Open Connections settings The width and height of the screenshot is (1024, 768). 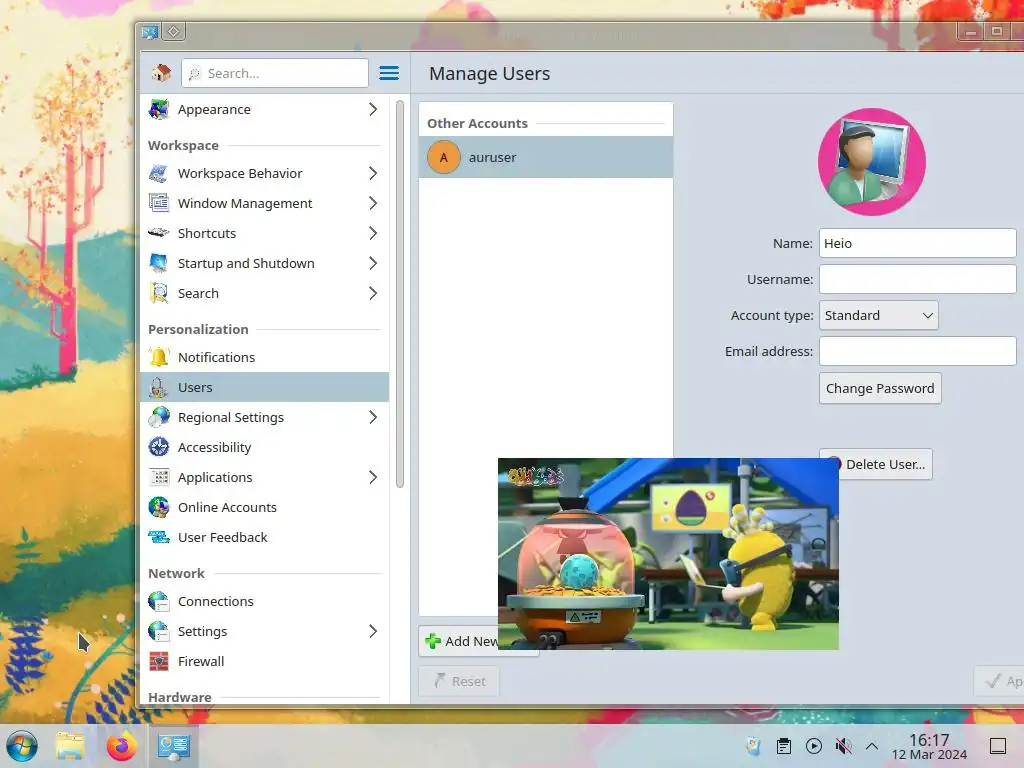click(x=264, y=601)
